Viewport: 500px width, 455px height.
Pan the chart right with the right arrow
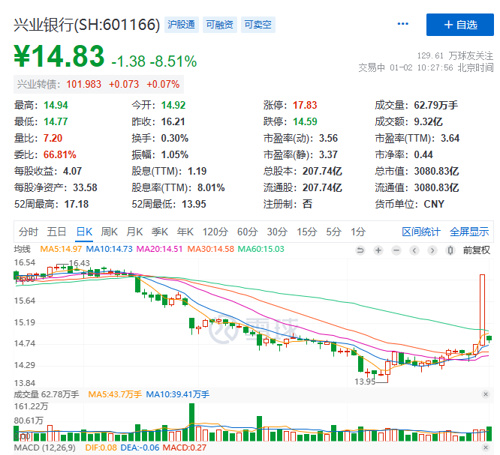[x=432, y=250]
